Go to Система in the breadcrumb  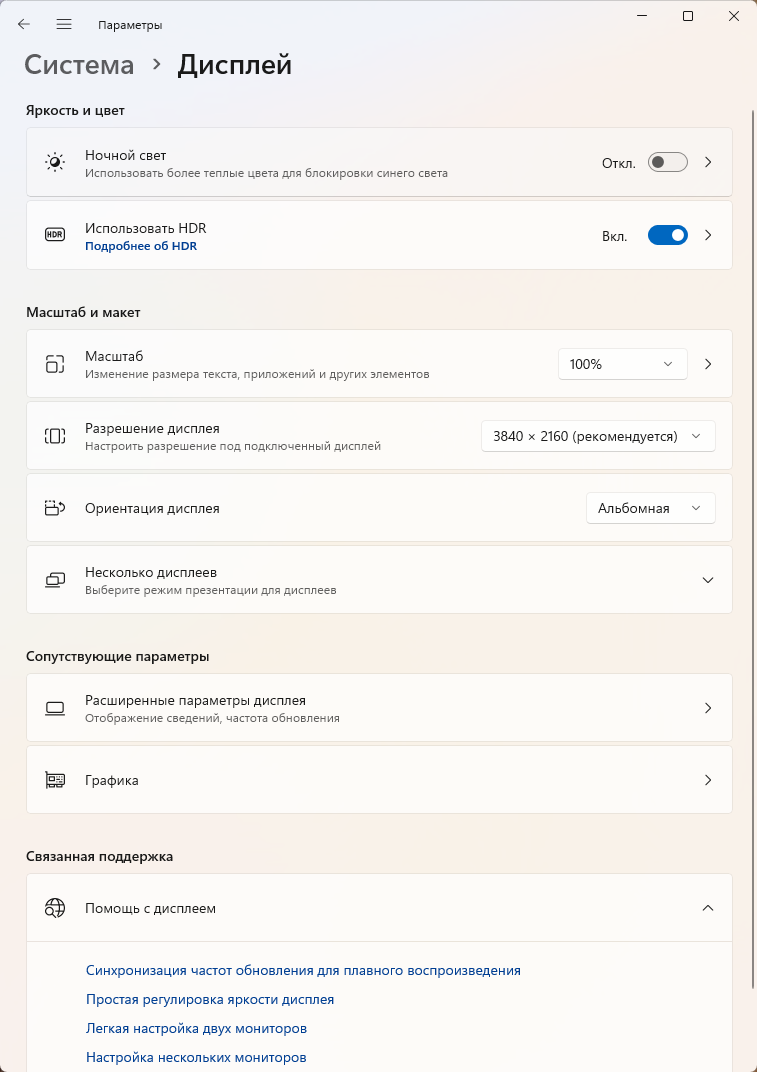[x=79, y=65]
